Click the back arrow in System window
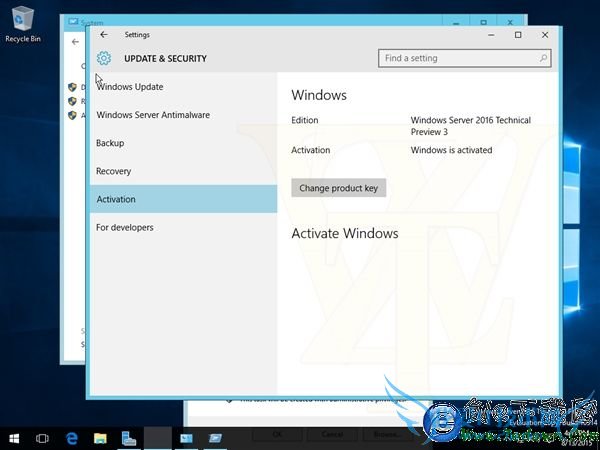Viewport: 600px width, 450px height. pyautogui.click(x=75, y=42)
